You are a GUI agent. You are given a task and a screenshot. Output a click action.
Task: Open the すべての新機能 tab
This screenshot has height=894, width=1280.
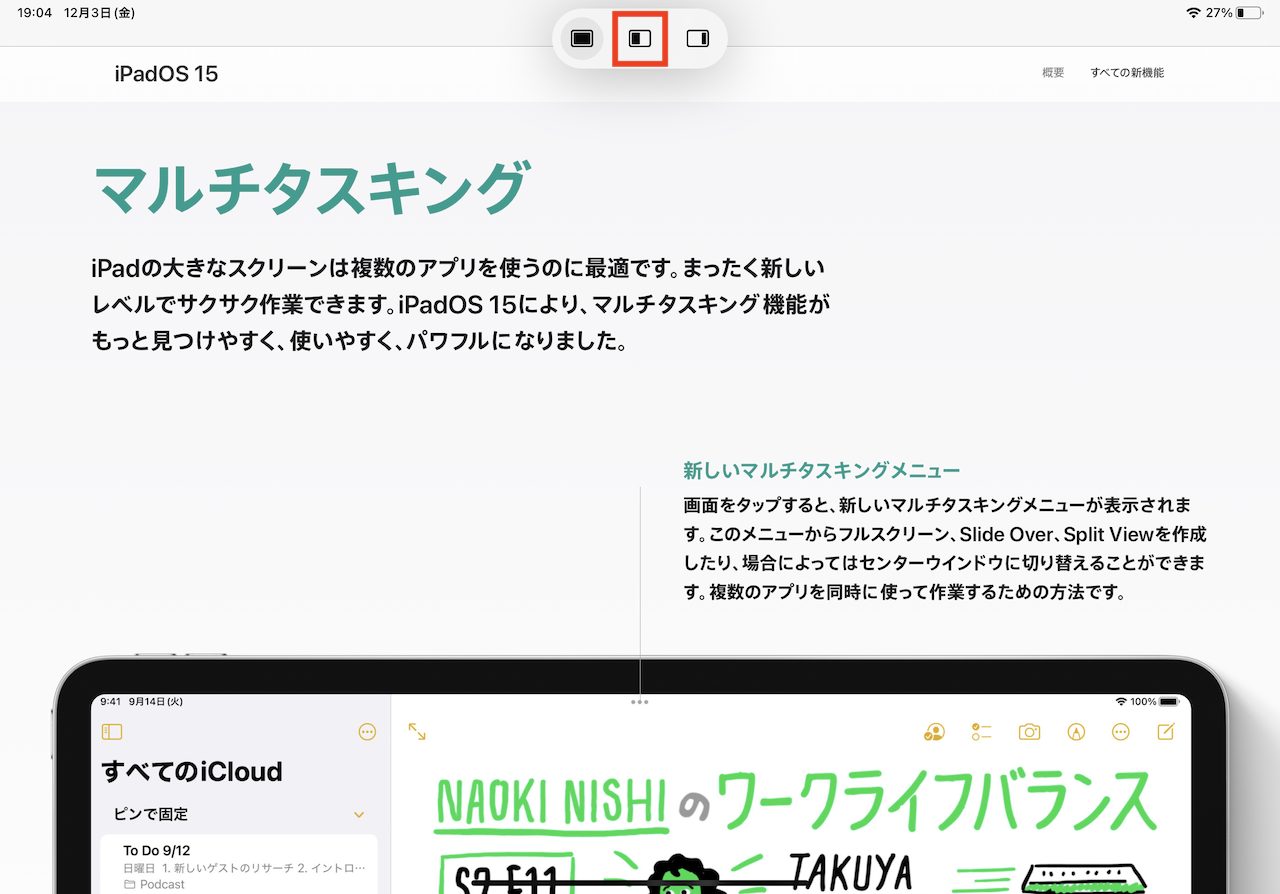tap(1127, 73)
